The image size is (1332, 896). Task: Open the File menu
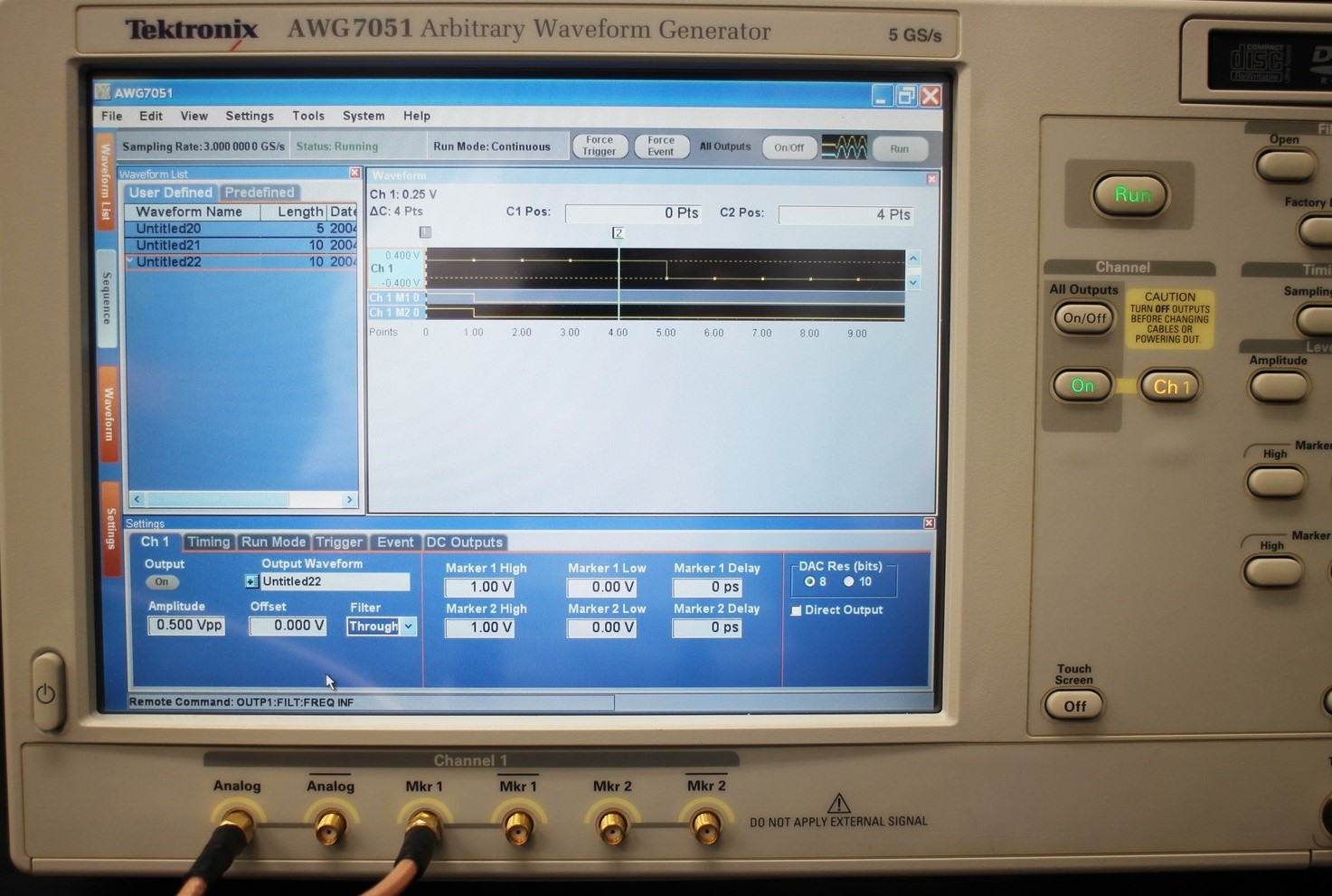tap(111, 116)
